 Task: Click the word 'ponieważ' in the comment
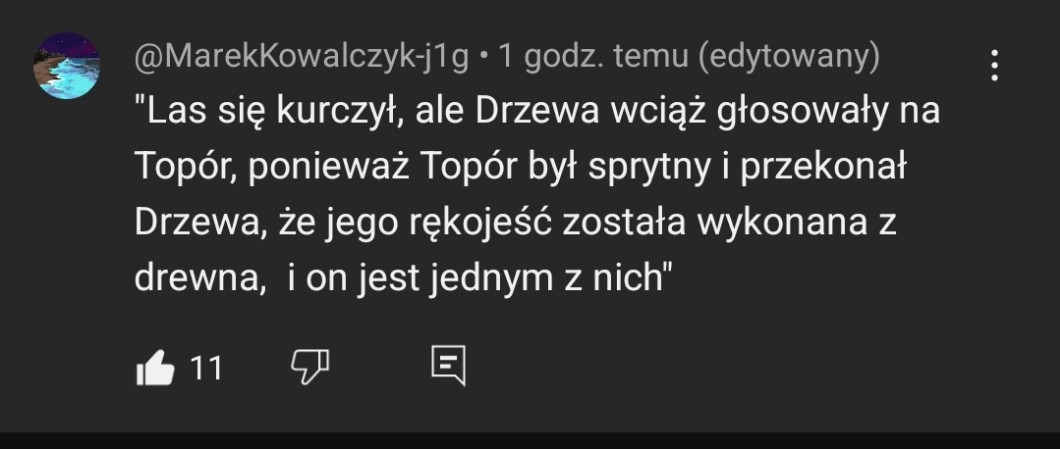point(328,168)
